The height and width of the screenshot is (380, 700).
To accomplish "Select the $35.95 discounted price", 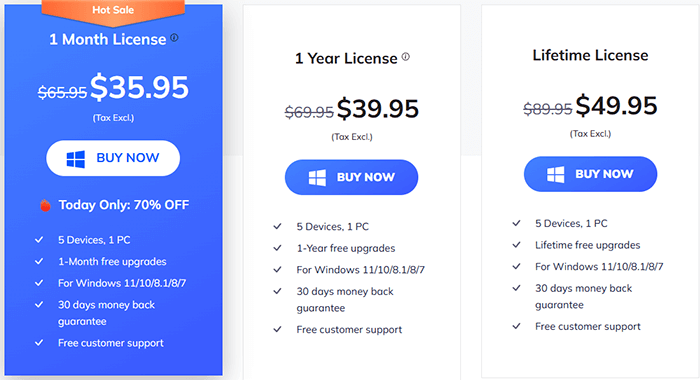I will (x=139, y=87).
